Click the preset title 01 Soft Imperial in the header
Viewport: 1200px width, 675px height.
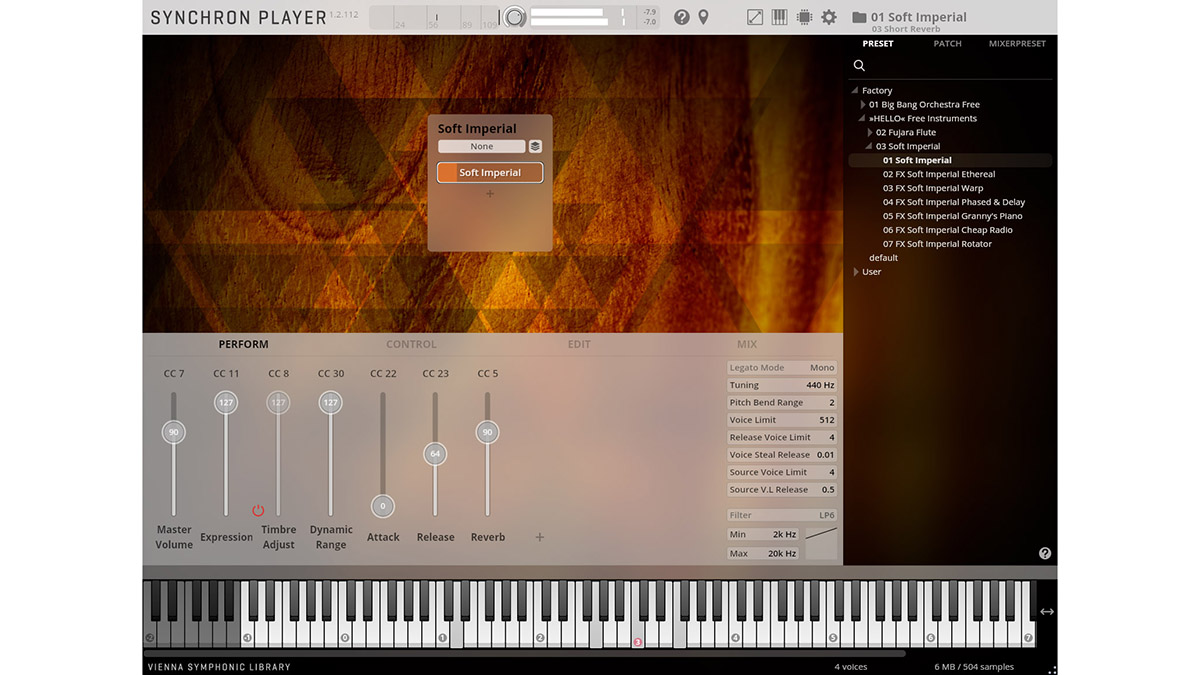click(919, 17)
